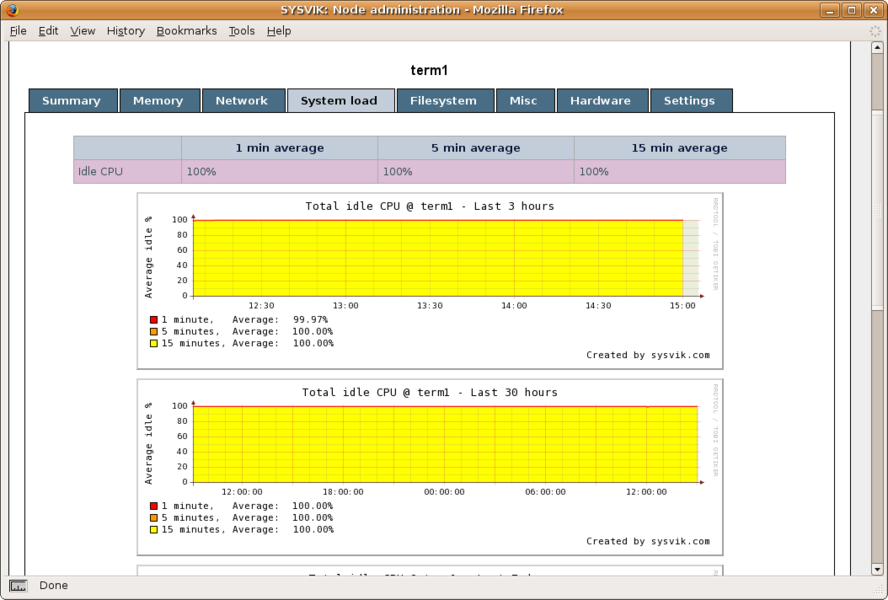Click the status bar icon beside Done
Image resolution: width=888 pixels, height=600 pixels.
[x=18, y=586]
